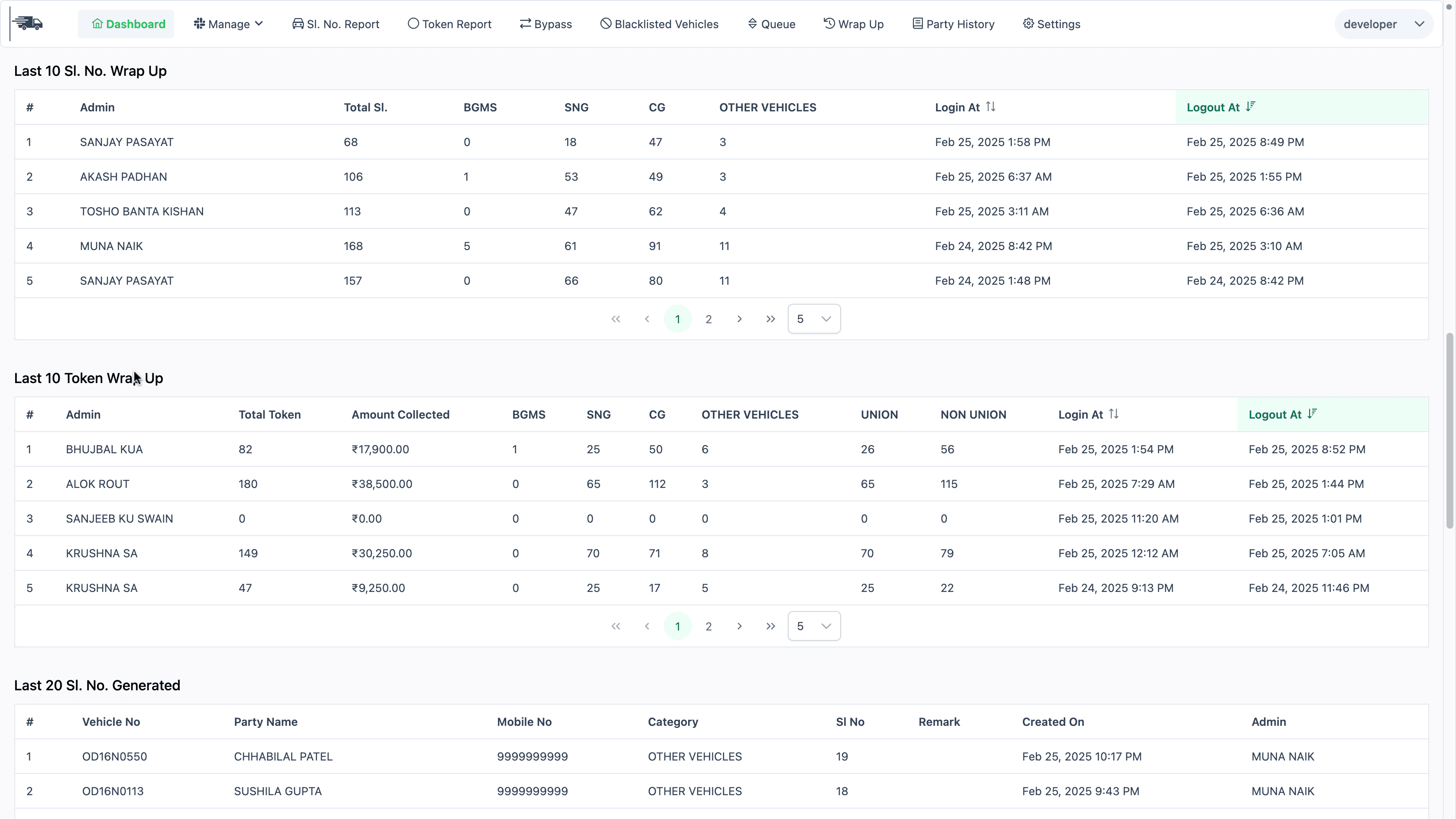Toggle sorting on Token Wrap Up Login At

click(x=1115, y=414)
